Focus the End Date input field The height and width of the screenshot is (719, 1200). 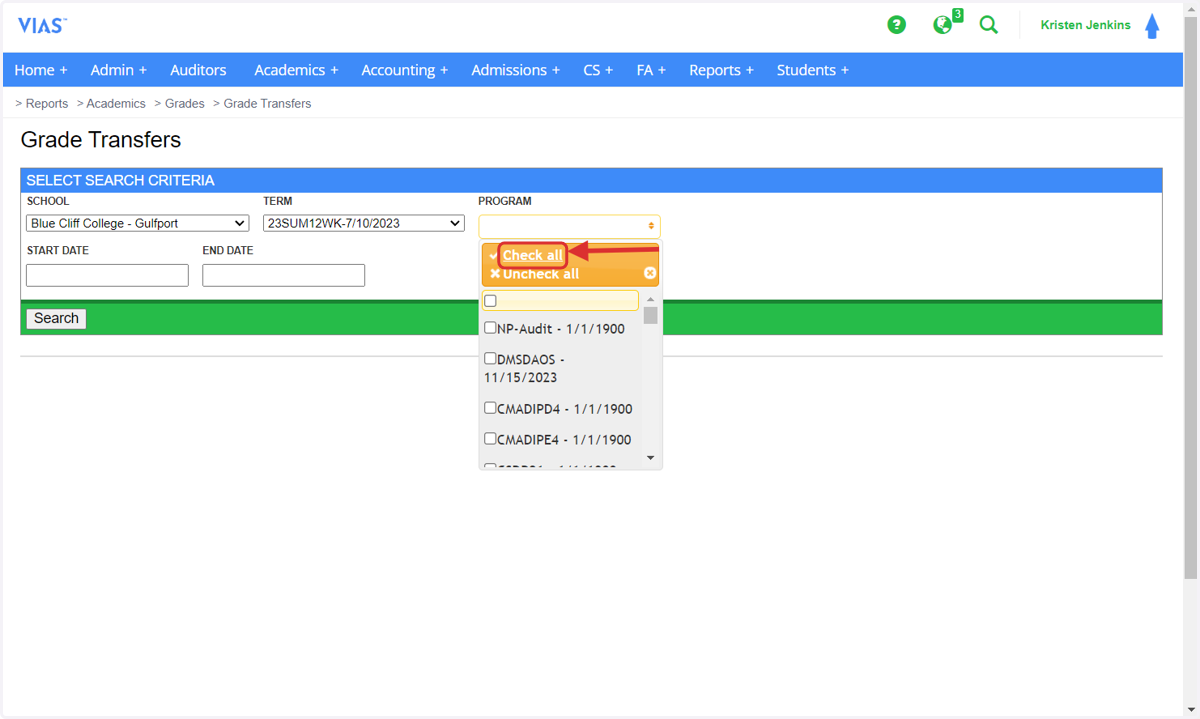(283, 275)
